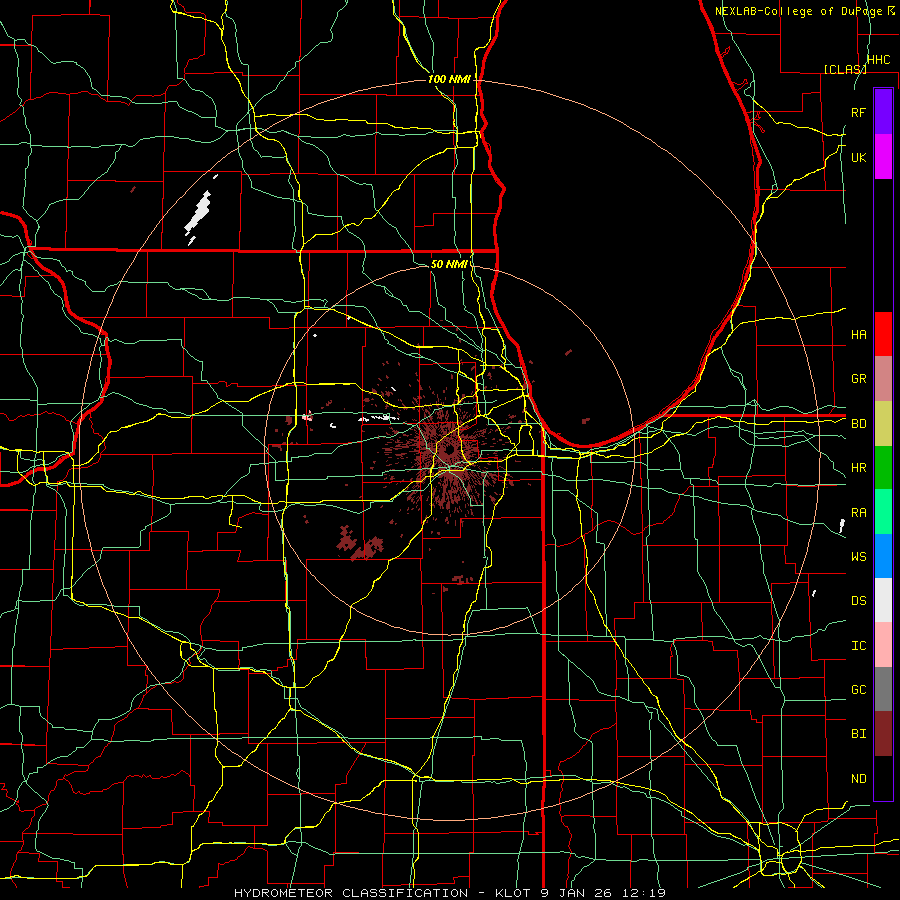This screenshot has height=900, width=900.
Task: Click the DS white legend swatch
Action: [x=883, y=600]
